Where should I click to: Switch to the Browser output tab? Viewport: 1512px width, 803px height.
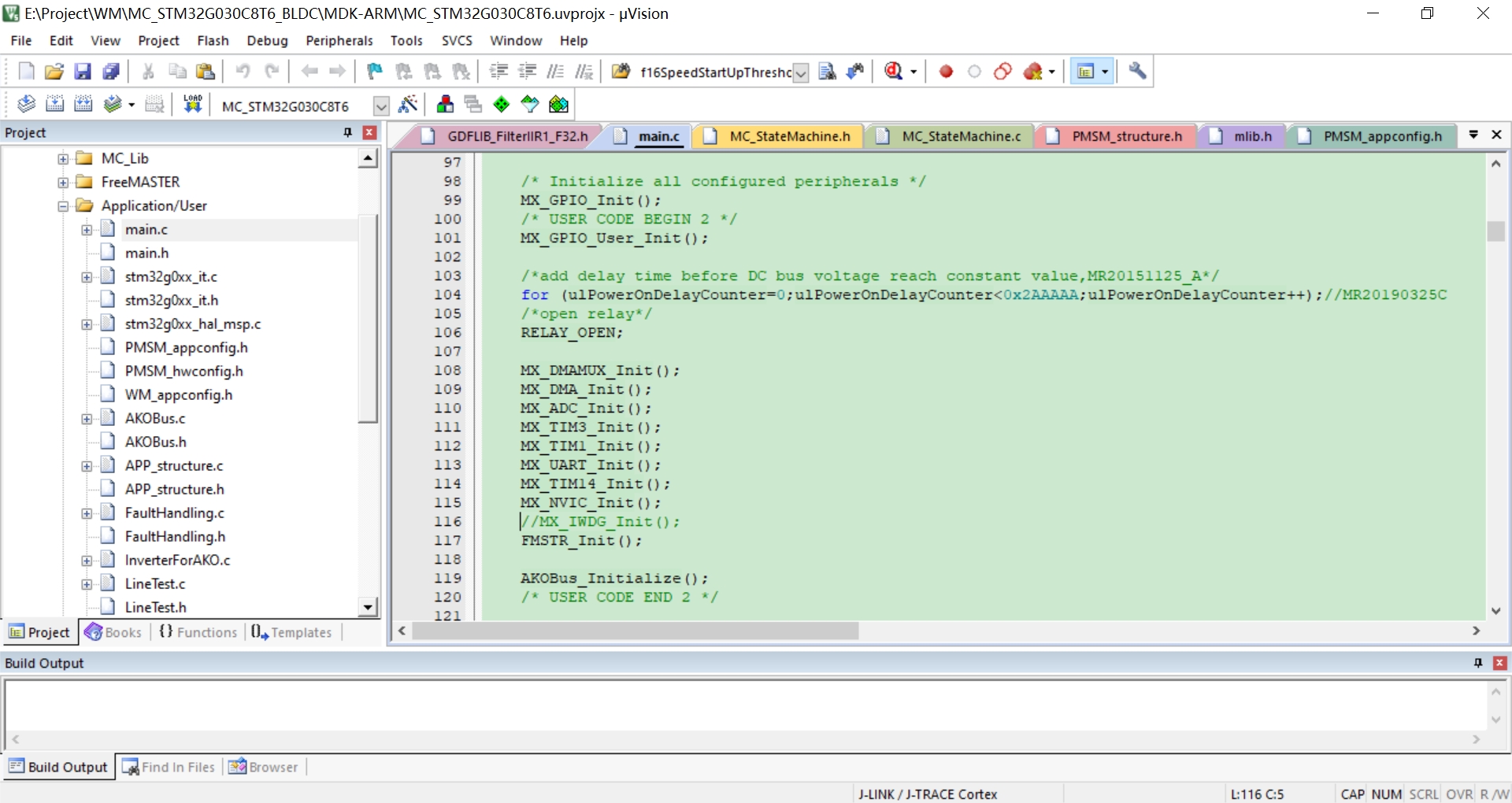[x=263, y=767]
